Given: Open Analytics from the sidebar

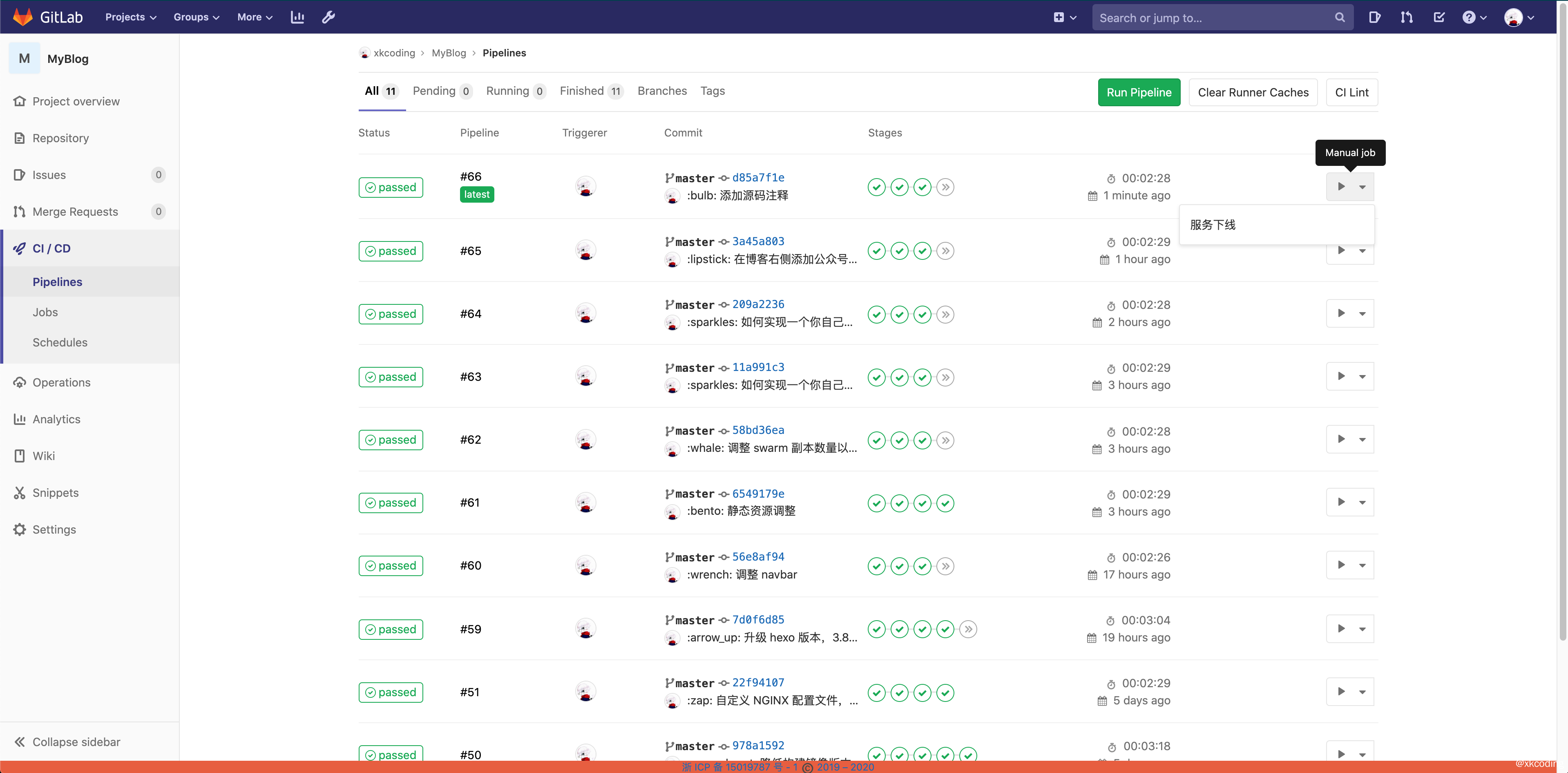Looking at the screenshot, I should tap(57, 419).
